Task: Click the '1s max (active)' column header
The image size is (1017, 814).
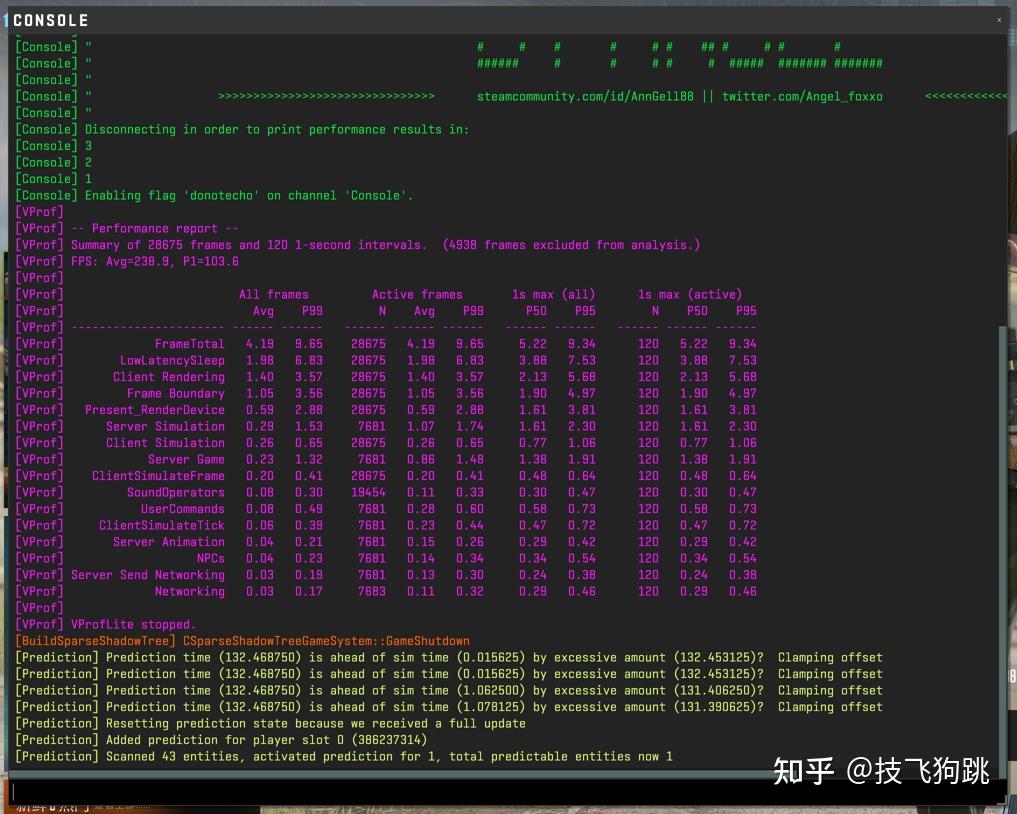Action: 689,294
